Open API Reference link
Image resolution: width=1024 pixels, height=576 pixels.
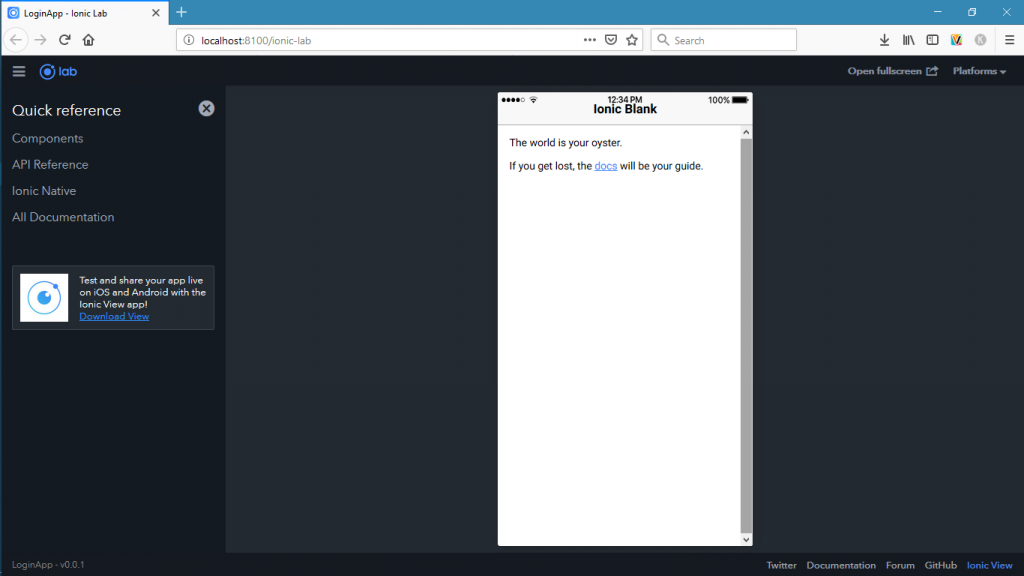(50, 164)
